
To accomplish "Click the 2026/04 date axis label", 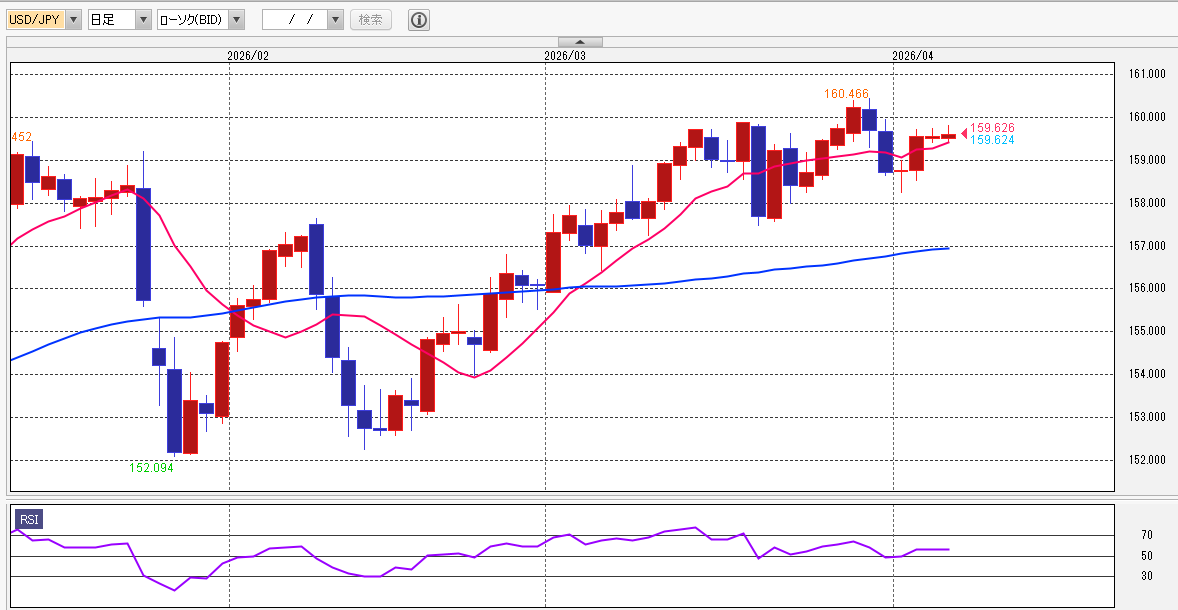I will (913, 56).
